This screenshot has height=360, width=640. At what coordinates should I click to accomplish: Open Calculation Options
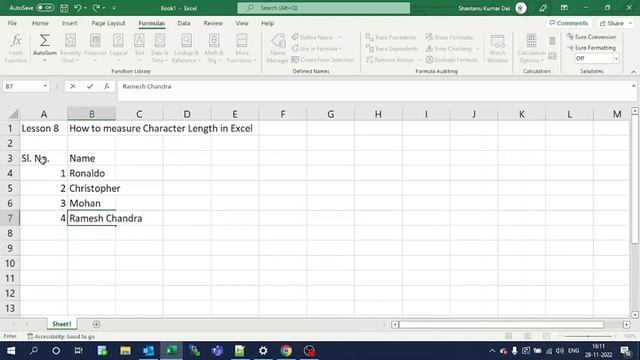(x=531, y=48)
